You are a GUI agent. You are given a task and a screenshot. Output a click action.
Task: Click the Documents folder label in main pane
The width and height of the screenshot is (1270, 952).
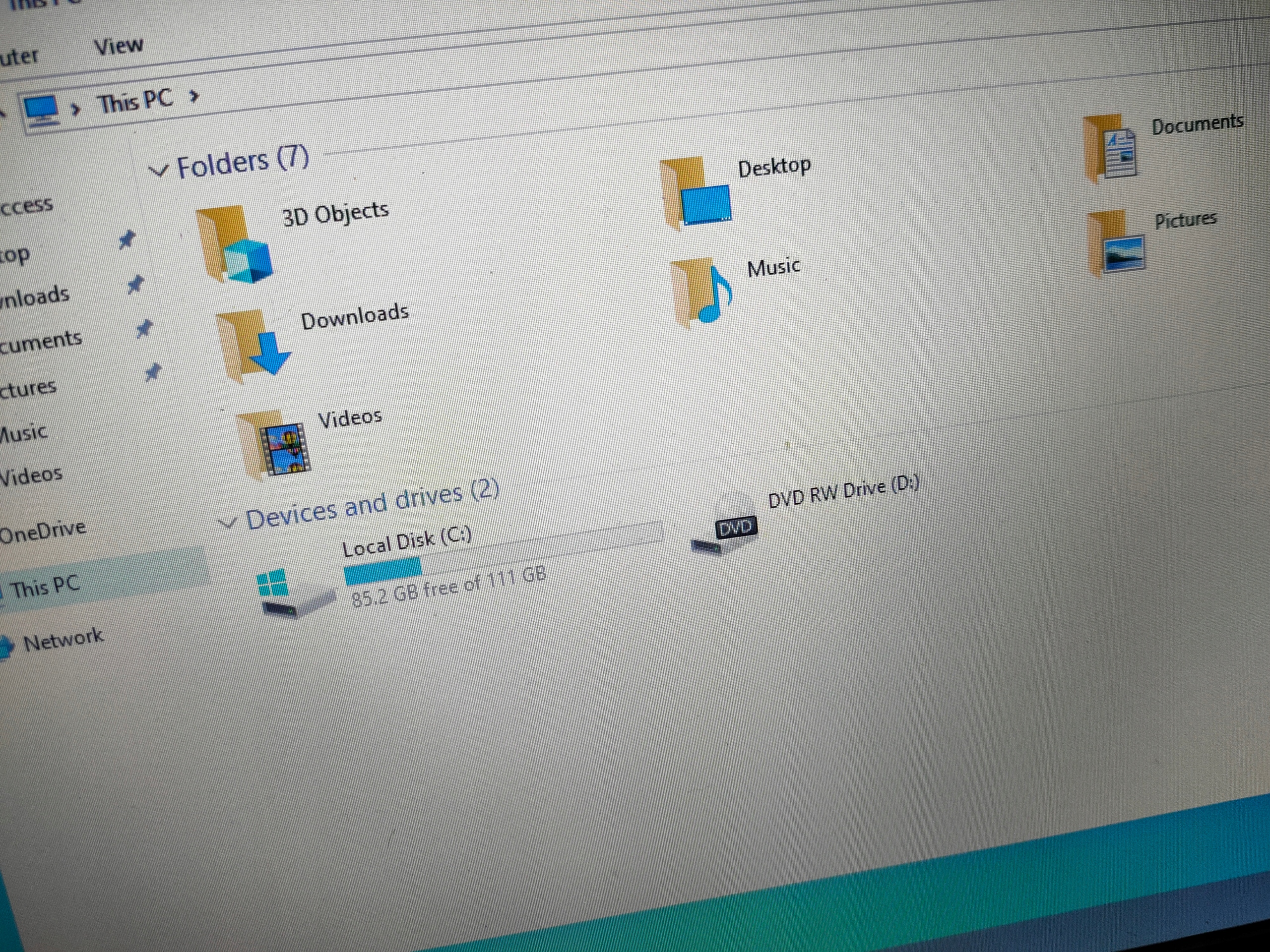coord(1198,124)
